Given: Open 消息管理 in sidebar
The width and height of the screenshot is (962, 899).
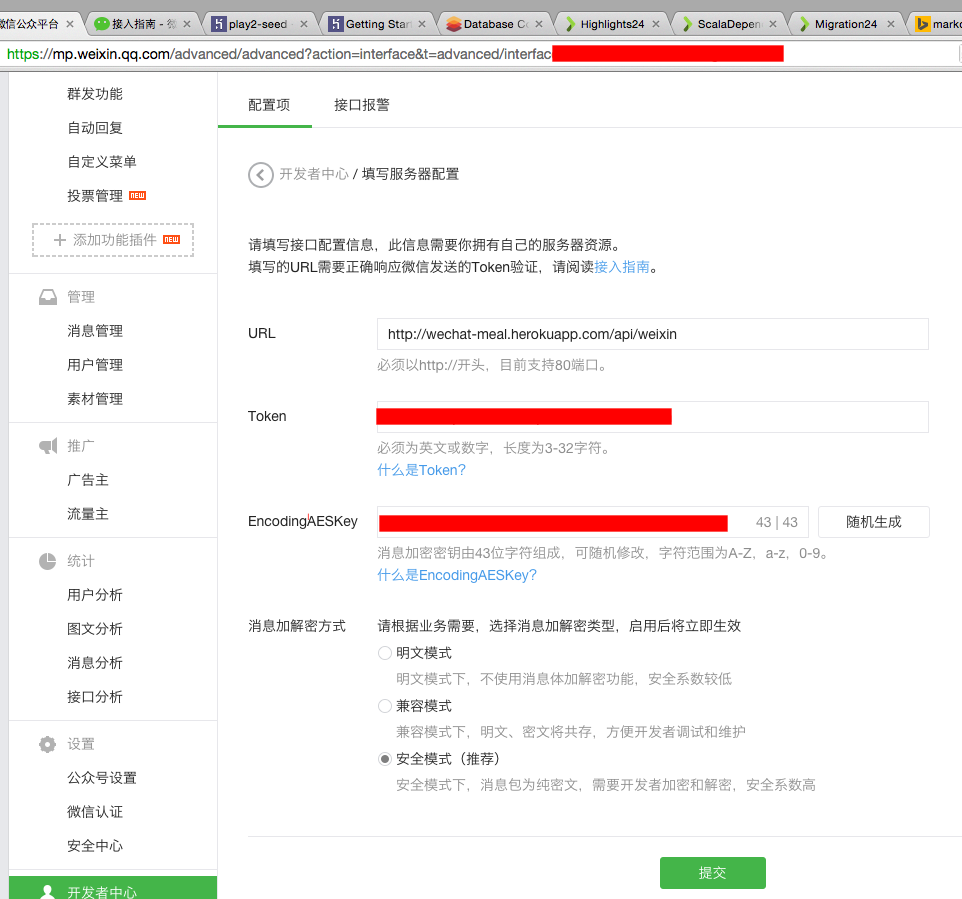Looking at the screenshot, I should (95, 331).
